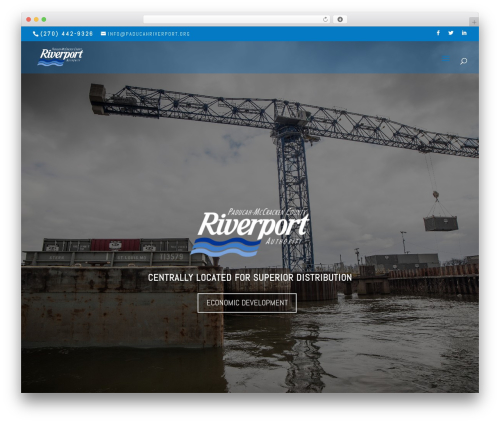
Task: Click the Economic Development button
Action: (x=247, y=303)
